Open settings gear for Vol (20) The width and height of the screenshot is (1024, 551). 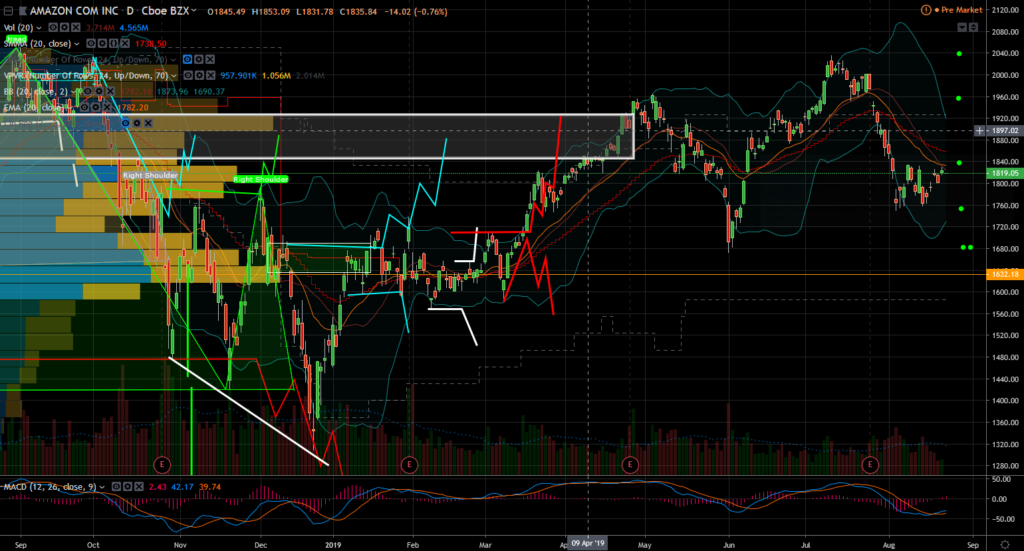pos(65,27)
